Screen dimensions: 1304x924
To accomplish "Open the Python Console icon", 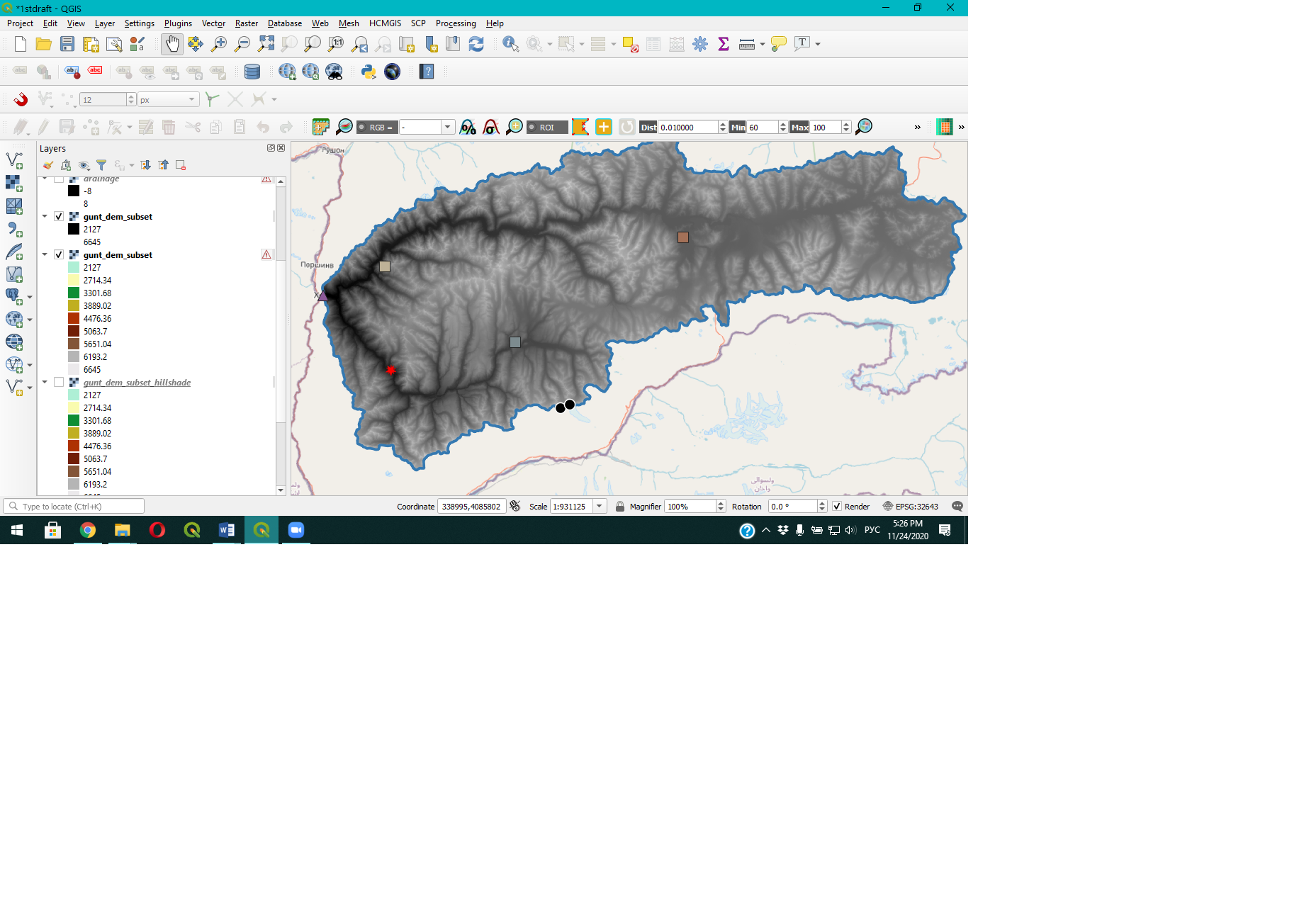I will [369, 72].
